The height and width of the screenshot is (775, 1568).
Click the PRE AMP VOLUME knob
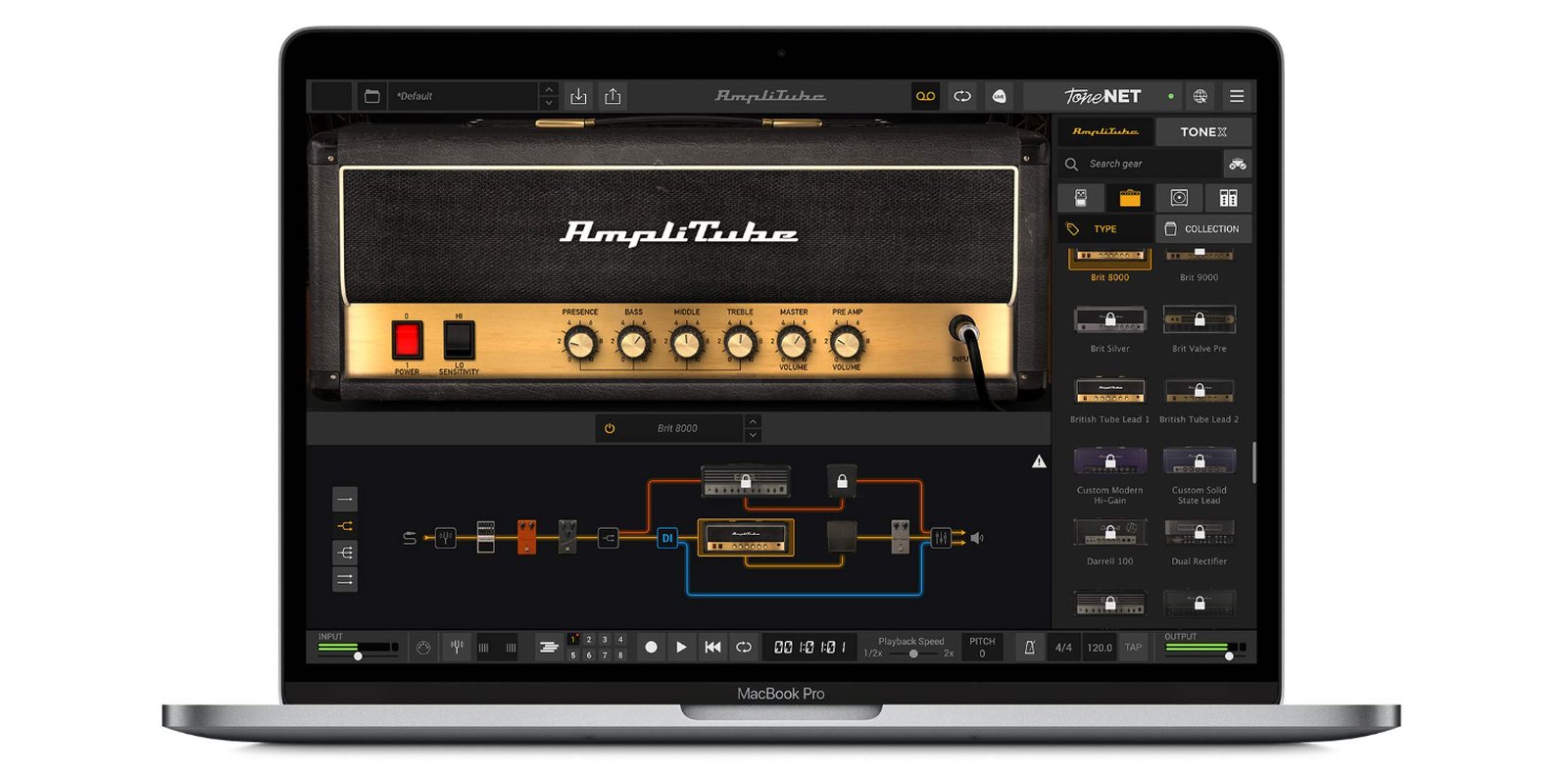847,344
